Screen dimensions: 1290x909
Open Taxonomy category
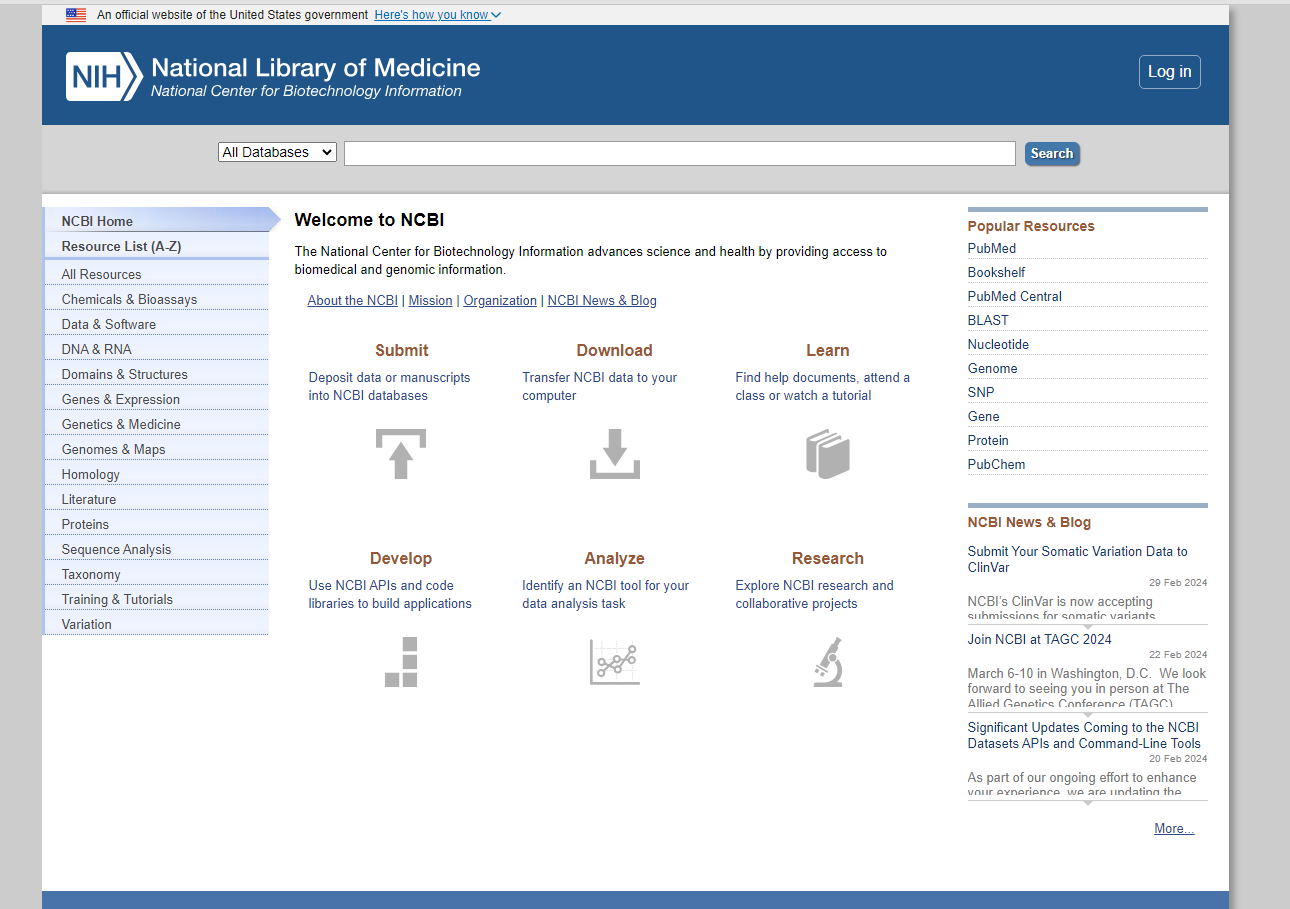[x=157, y=574]
